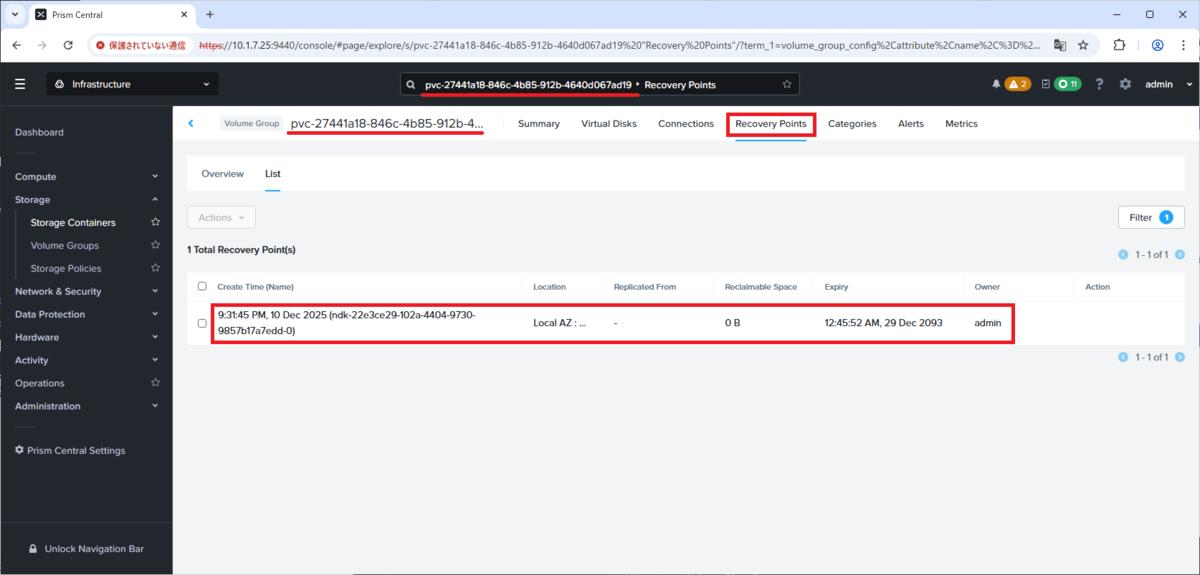The image size is (1200, 575).
Task: Open the hamburger navigation menu
Action: click(20, 84)
